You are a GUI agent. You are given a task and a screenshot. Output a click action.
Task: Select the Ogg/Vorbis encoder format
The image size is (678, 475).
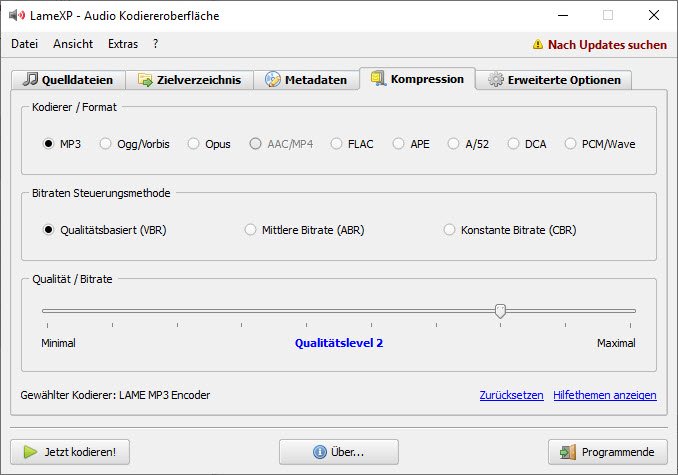pos(106,144)
